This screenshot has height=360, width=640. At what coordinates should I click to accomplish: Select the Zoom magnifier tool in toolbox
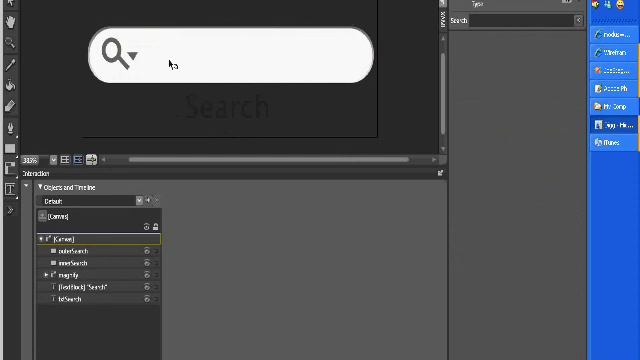[10, 42]
